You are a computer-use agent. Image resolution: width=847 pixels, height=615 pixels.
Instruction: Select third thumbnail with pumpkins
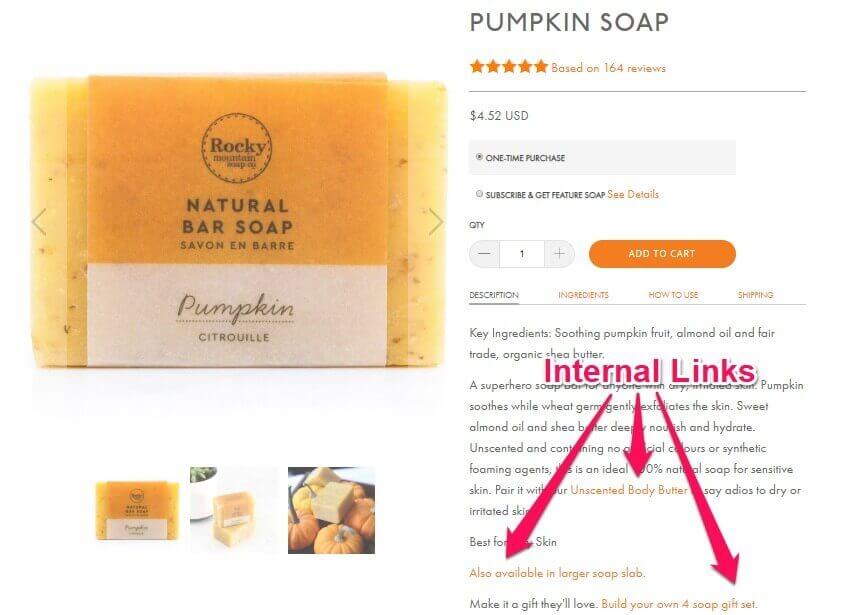pyautogui.click(x=331, y=510)
